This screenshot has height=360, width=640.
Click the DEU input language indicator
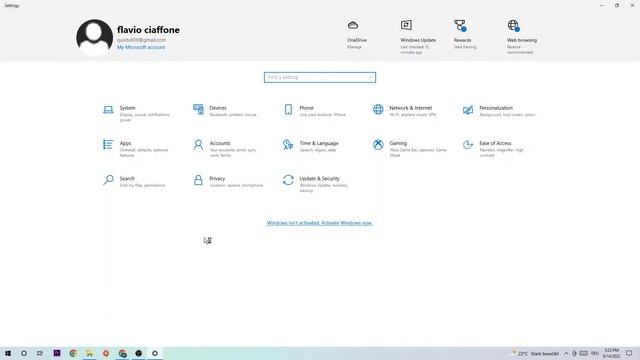click(595, 353)
